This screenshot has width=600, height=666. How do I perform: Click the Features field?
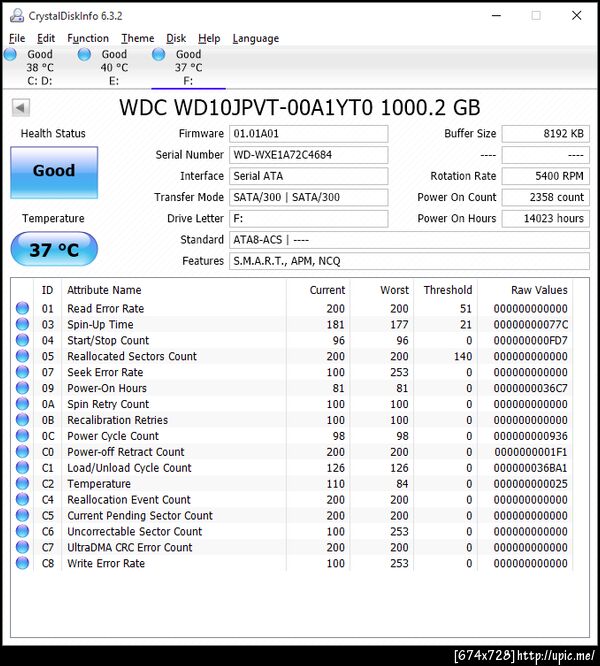(x=409, y=261)
